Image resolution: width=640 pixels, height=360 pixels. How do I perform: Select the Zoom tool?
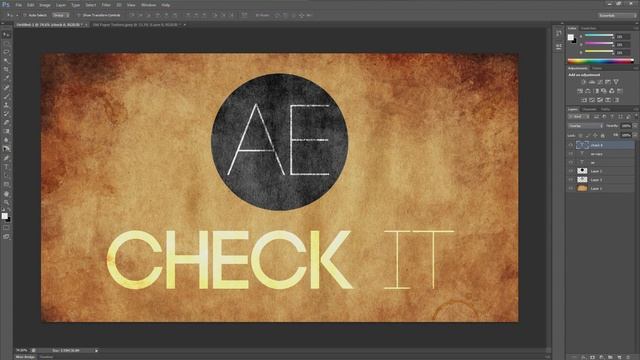[x=6, y=202]
